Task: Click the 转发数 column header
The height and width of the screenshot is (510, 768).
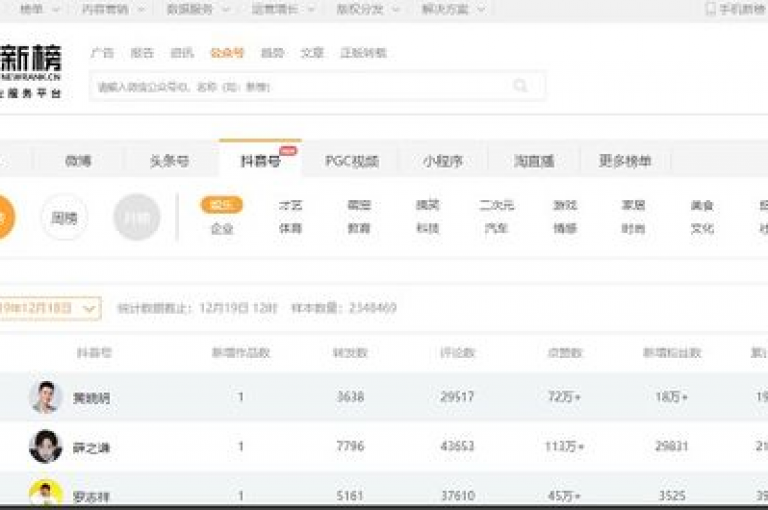Action: pos(350,353)
